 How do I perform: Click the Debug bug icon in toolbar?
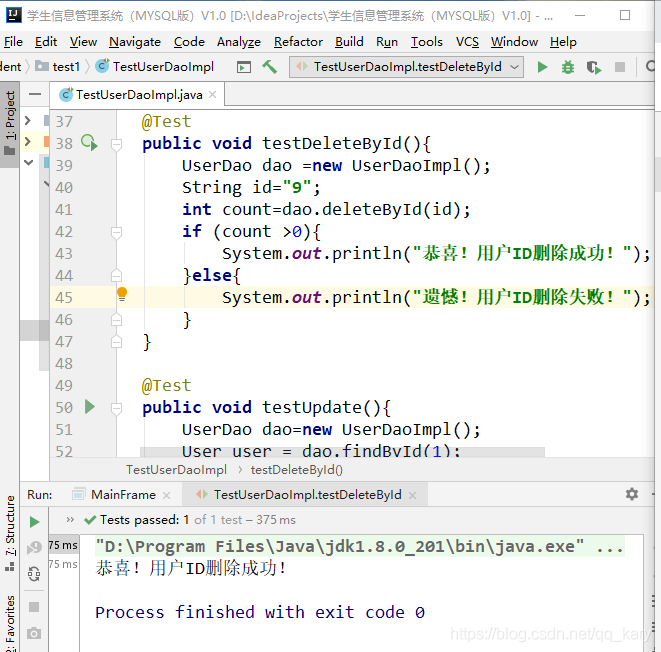pyautogui.click(x=568, y=67)
